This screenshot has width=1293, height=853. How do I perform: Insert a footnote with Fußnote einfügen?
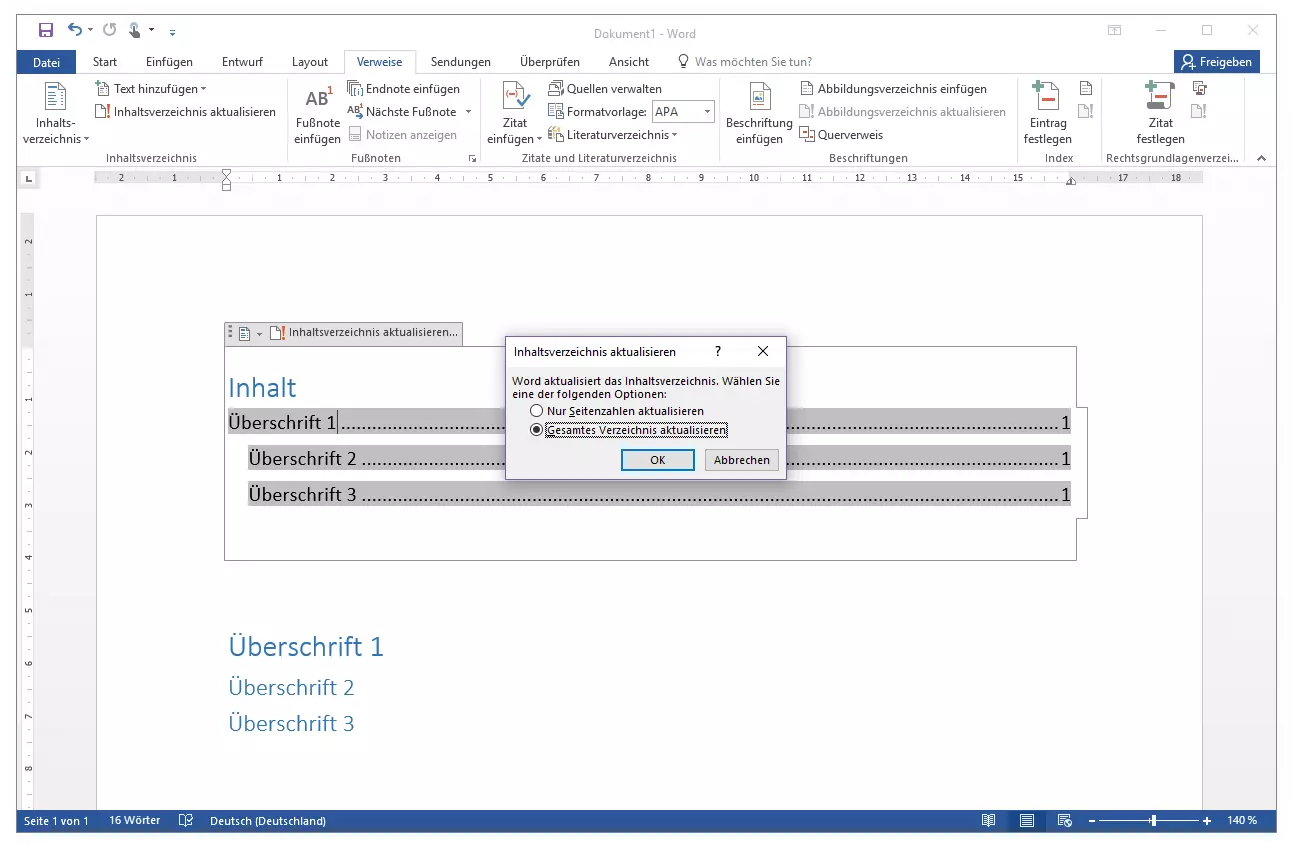click(x=318, y=114)
